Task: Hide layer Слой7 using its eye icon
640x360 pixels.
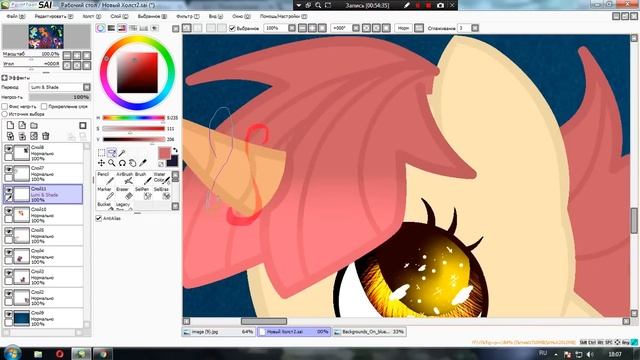Action: tap(8, 170)
